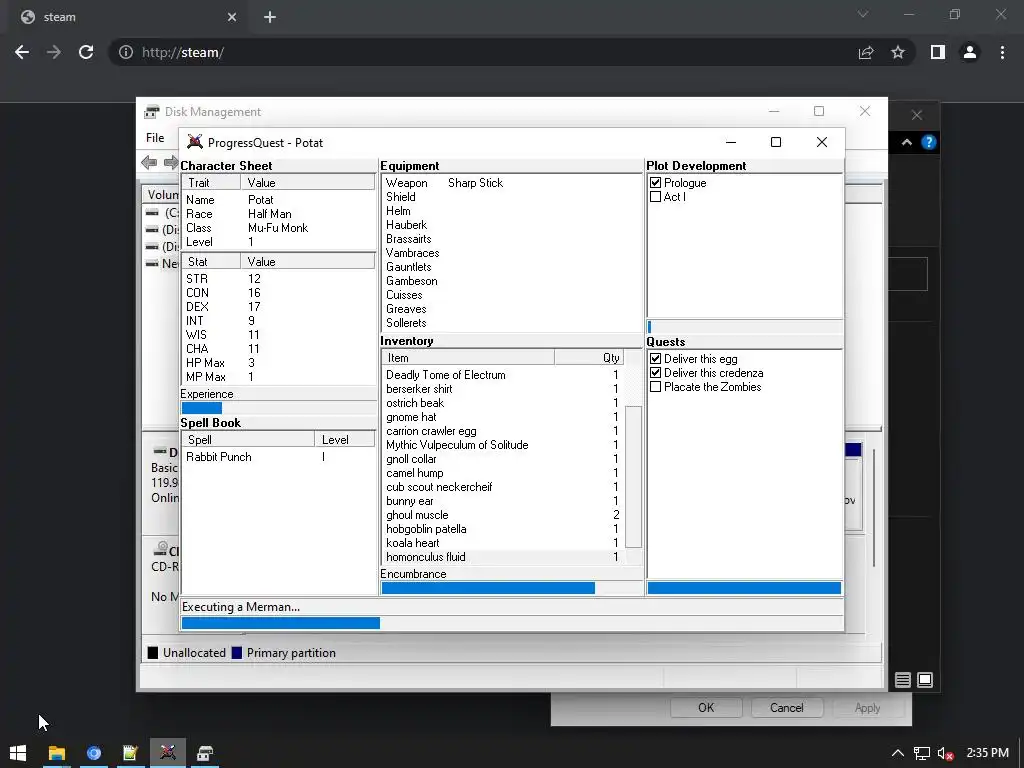Open the browser profile menu
1024x768 pixels.
tap(970, 52)
